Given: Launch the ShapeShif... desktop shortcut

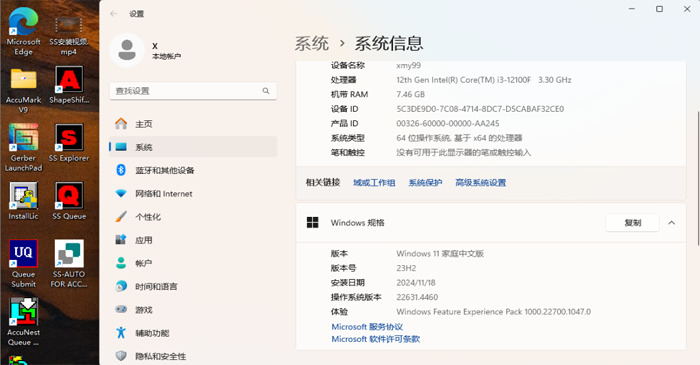Looking at the screenshot, I should coord(69,85).
